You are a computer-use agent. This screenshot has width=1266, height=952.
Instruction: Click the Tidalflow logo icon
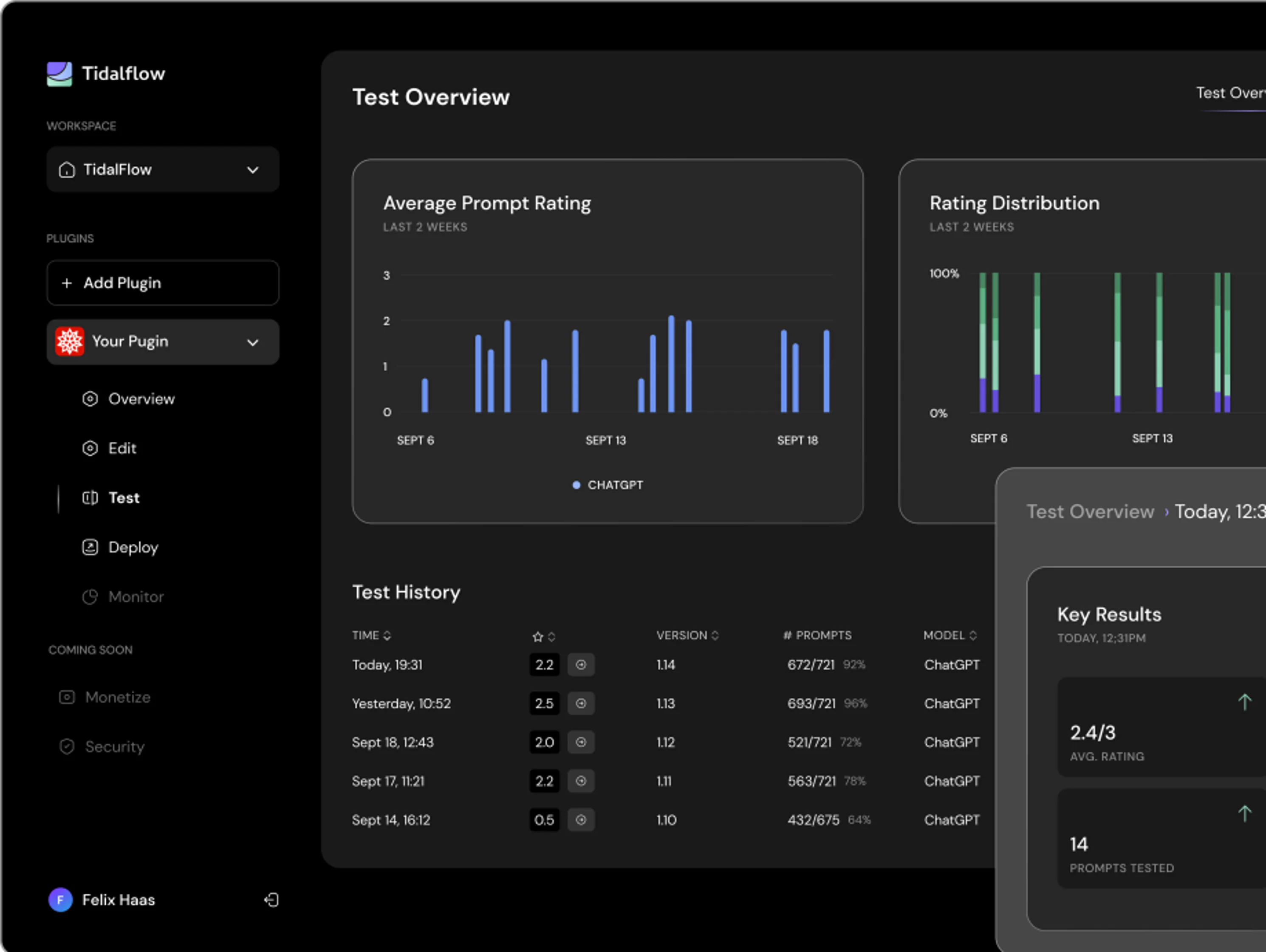59,74
